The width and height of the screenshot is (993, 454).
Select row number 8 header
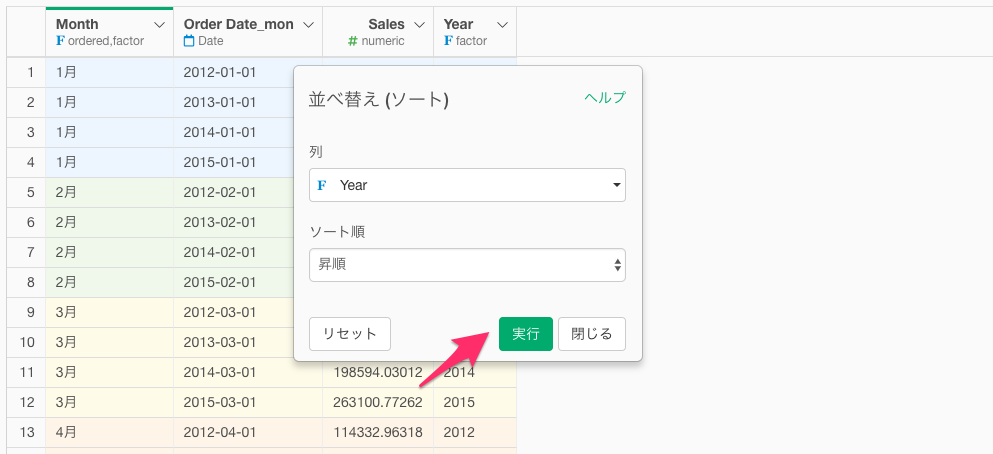(26, 282)
